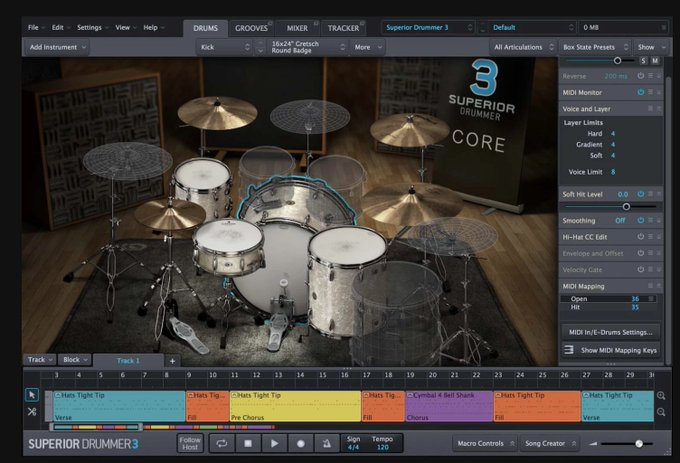Zoom out on the song track timeline
This screenshot has height=463, width=680.
tap(661, 412)
